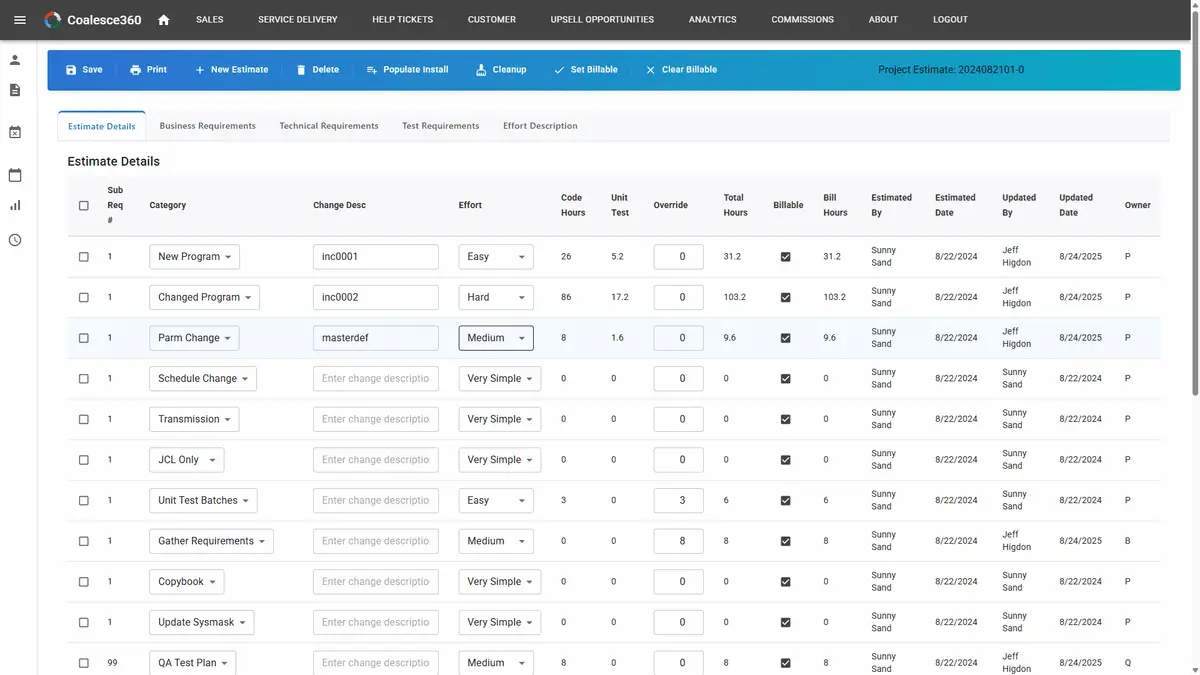This screenshot has height=675, width=1200.
Task: Uncheck Billable for the inc0002 row
Action: pos(786,297)
